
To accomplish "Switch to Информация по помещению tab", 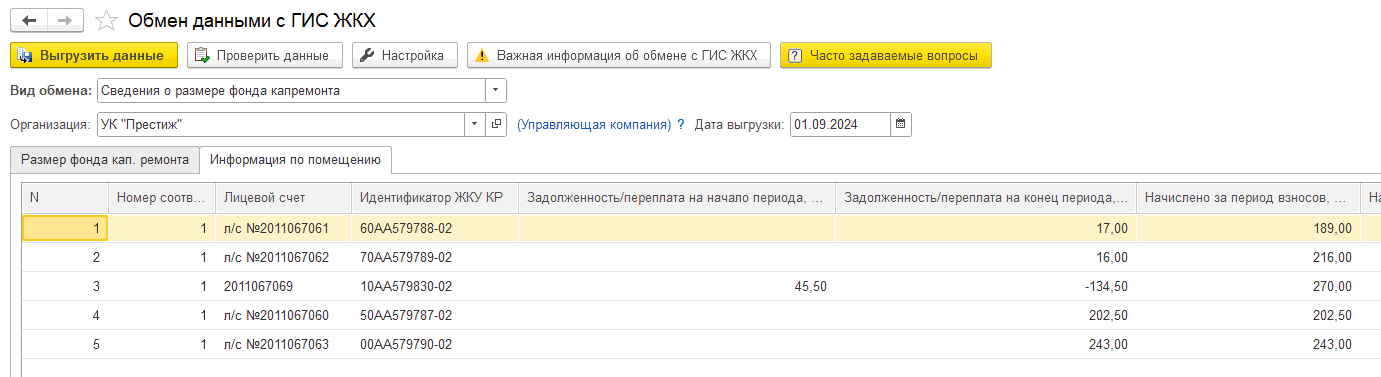I will [x=296, y=159].
